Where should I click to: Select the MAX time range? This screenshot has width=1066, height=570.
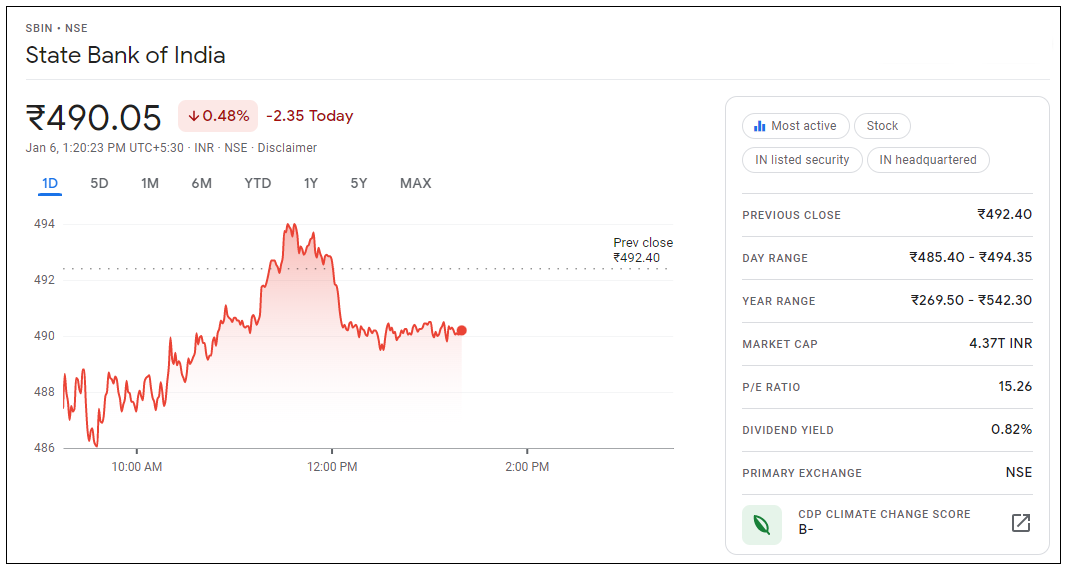[x=415, y=183]
